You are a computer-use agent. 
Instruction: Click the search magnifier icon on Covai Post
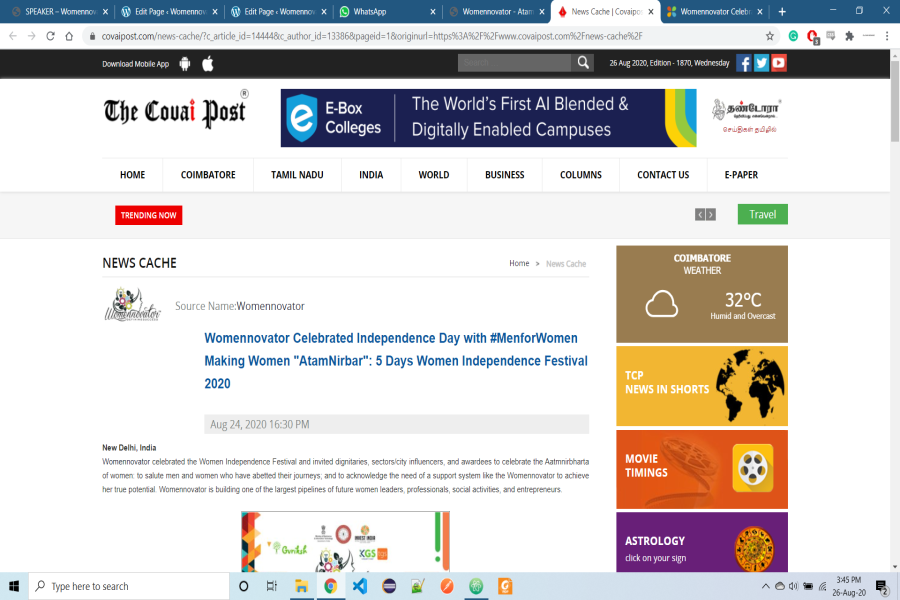(583, 63)
